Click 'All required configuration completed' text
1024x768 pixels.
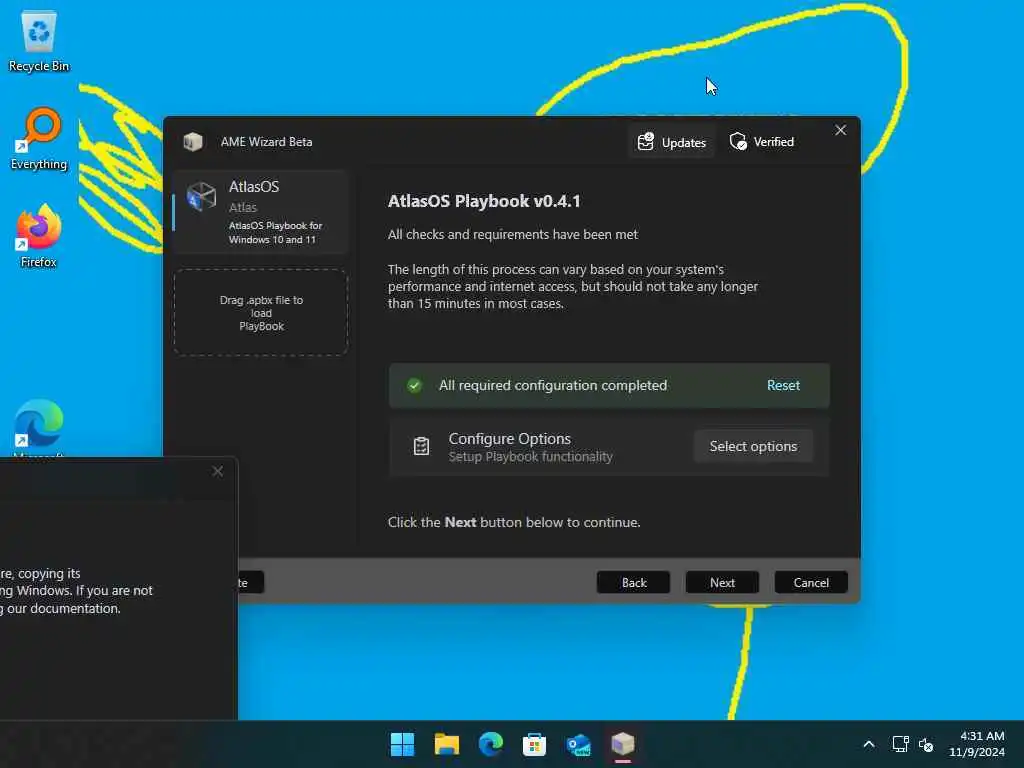(x=552, y=385)
